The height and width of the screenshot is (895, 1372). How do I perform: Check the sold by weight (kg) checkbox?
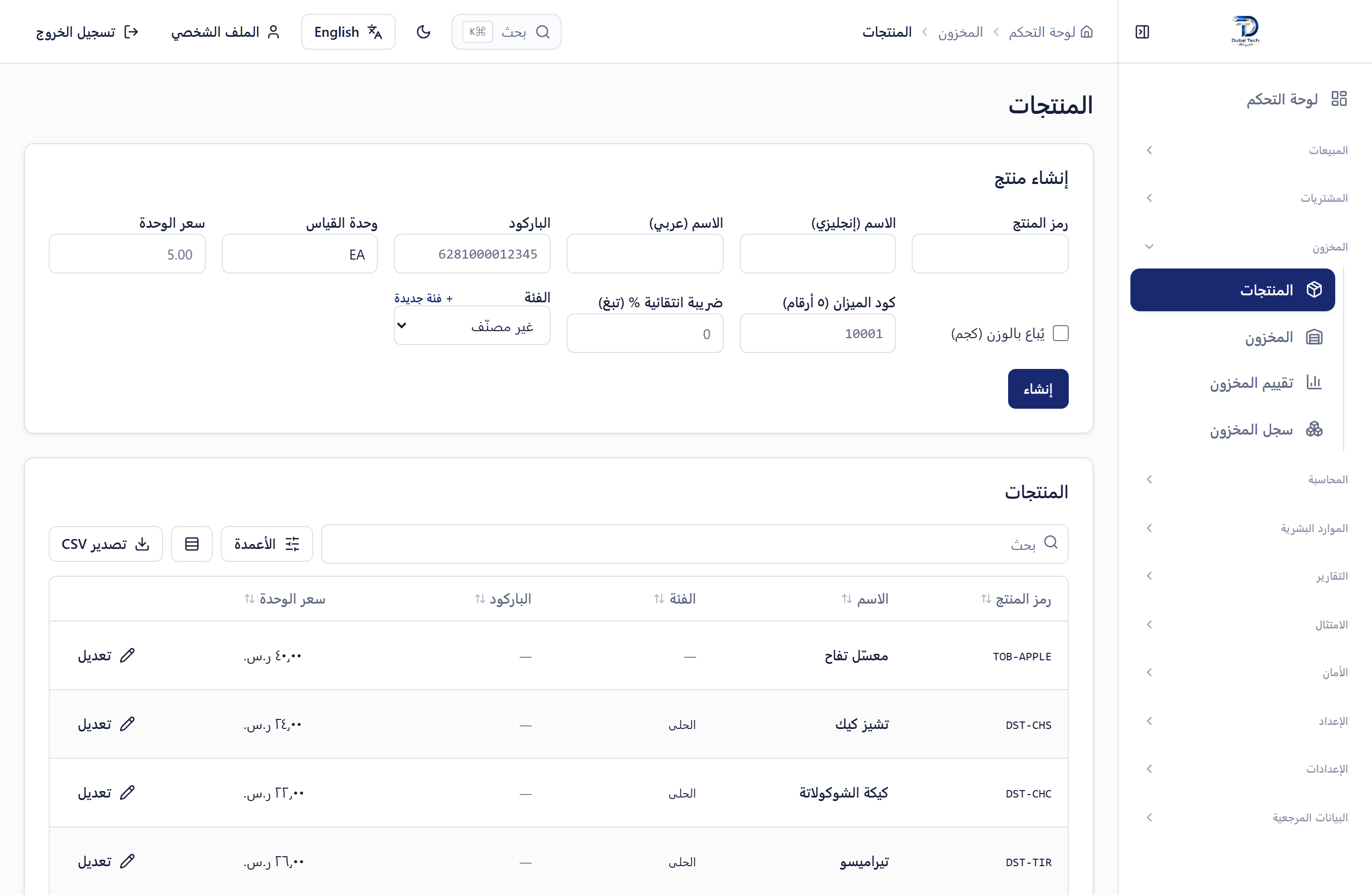(x=1061, y=333)
